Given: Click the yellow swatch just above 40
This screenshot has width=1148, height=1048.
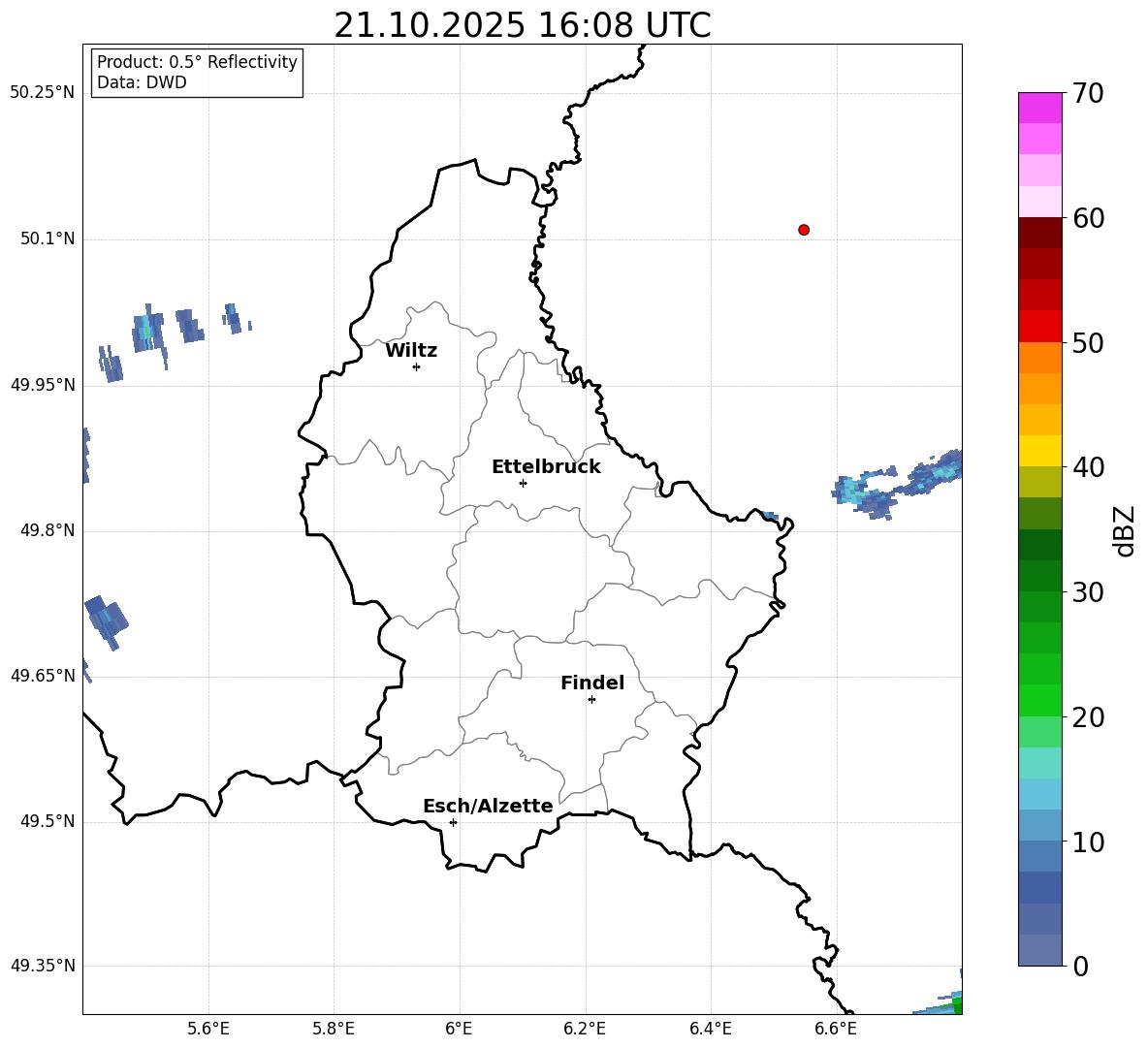Looking at the screenshot, I should pyautogui.click(x=1040, y=451).
